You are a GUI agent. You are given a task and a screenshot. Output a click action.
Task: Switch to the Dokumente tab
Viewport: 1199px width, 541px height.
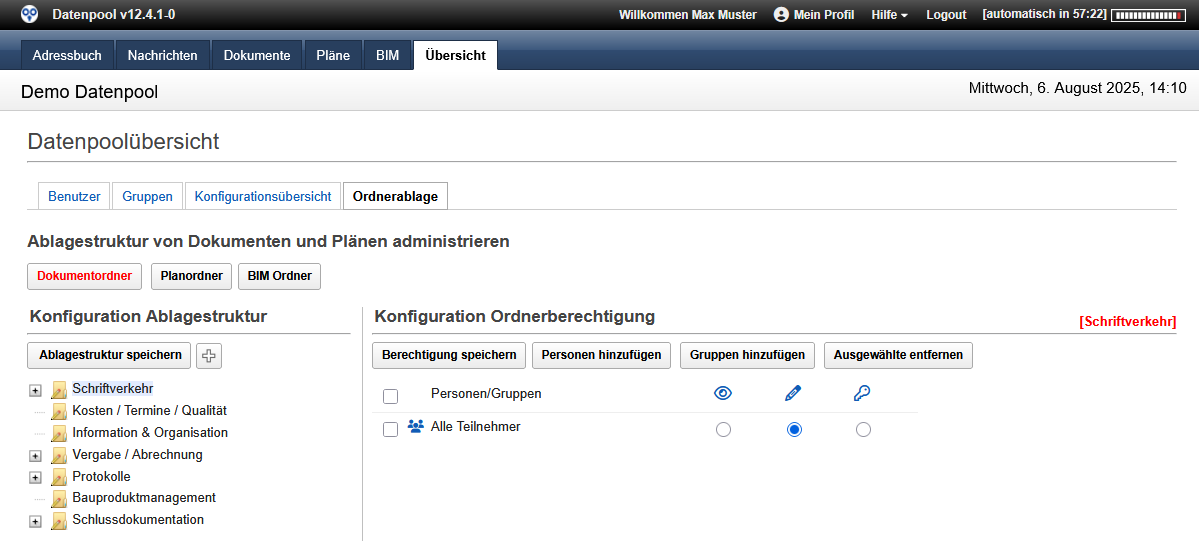click(257, 56)
